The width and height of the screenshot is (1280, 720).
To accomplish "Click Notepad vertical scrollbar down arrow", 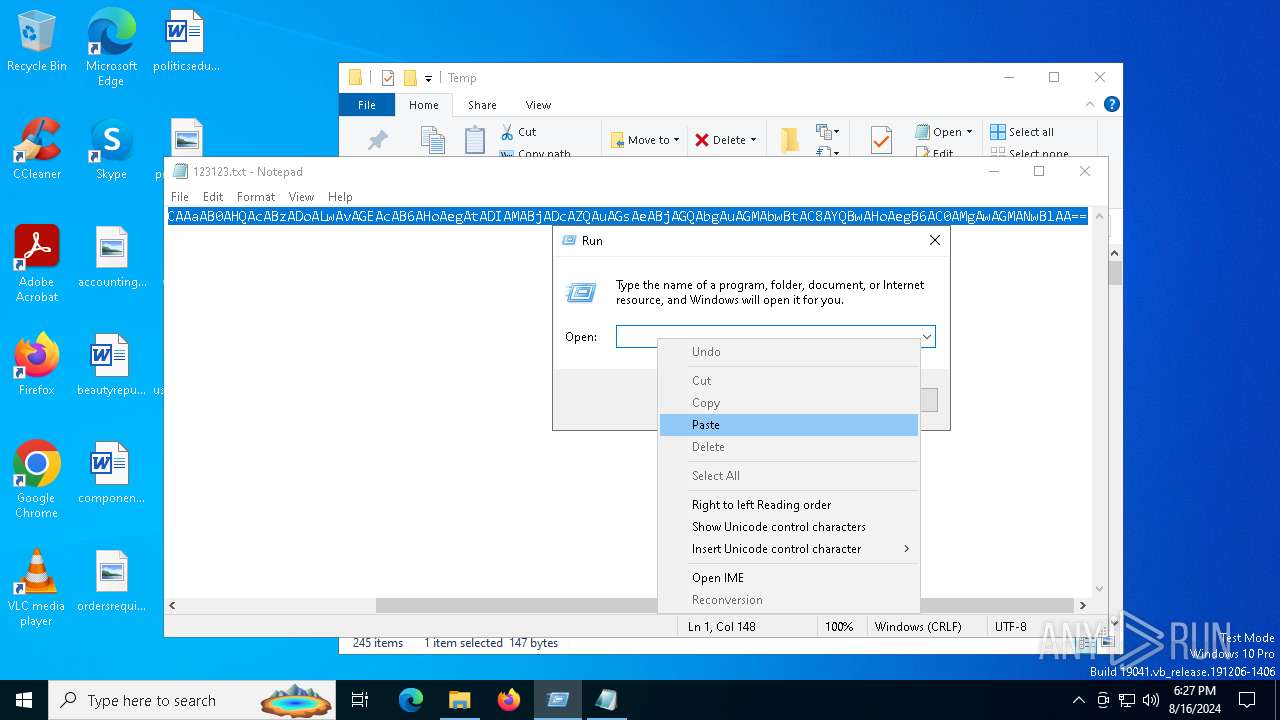I will click(1100, 589).
